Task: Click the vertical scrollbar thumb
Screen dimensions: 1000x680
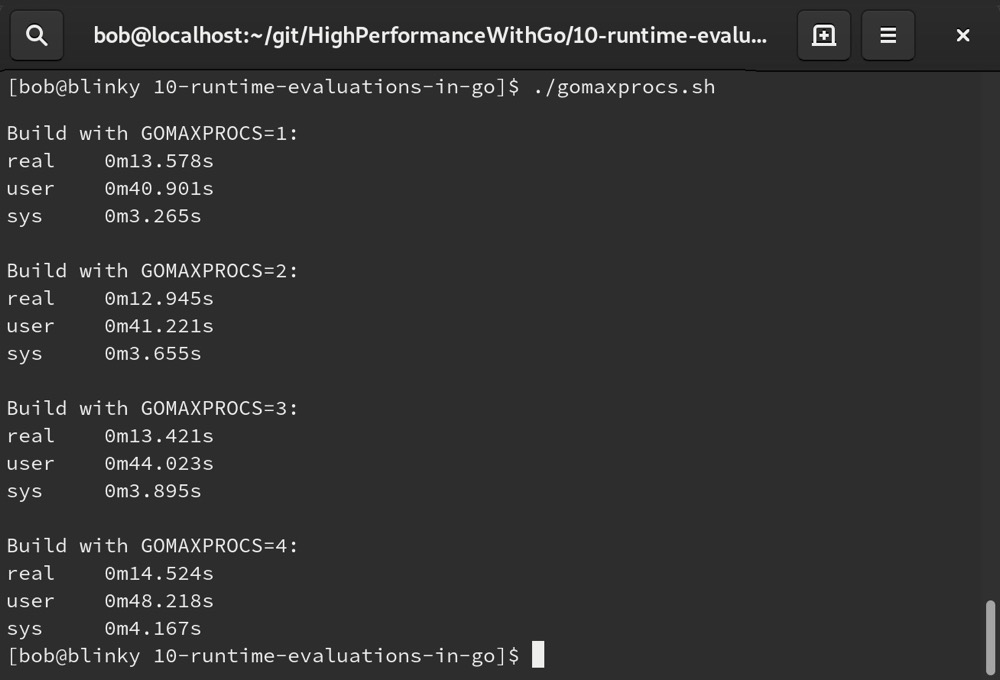Action: [990, 637]
